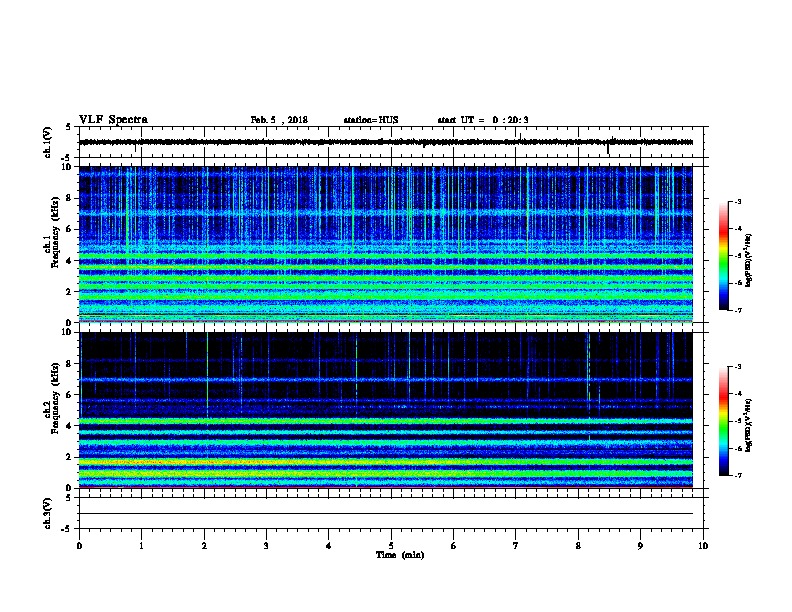Click the "ch.1(V)" voltage axis label

[48, 142]
